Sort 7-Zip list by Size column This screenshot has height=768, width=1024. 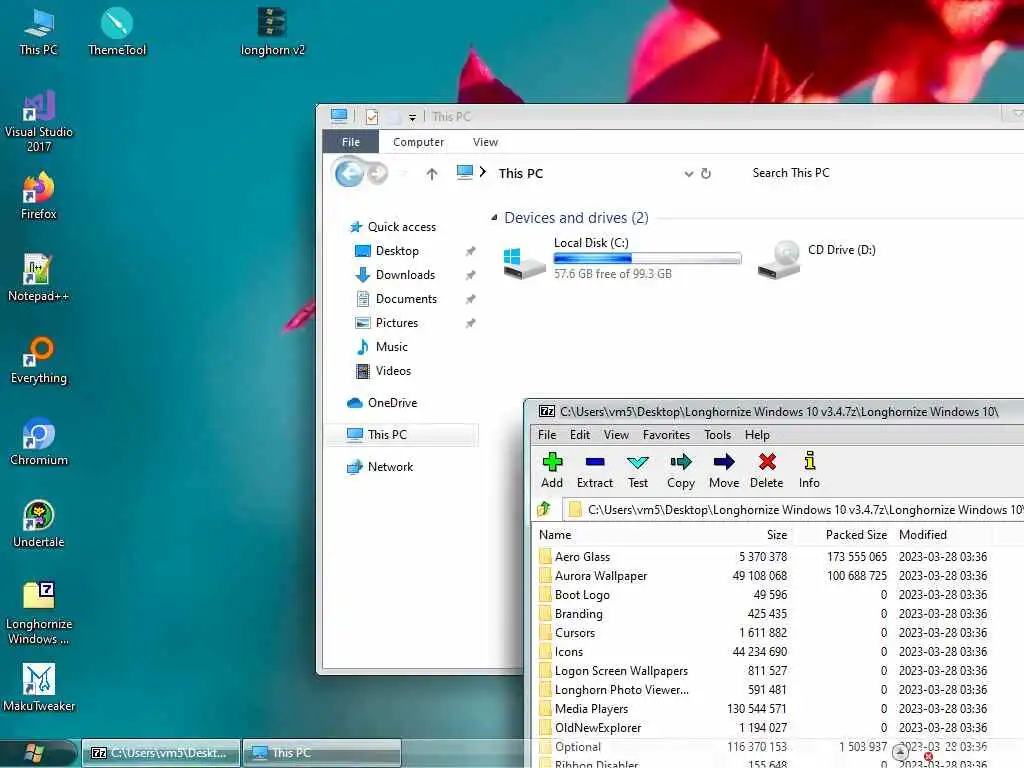(x=776, y=535)
